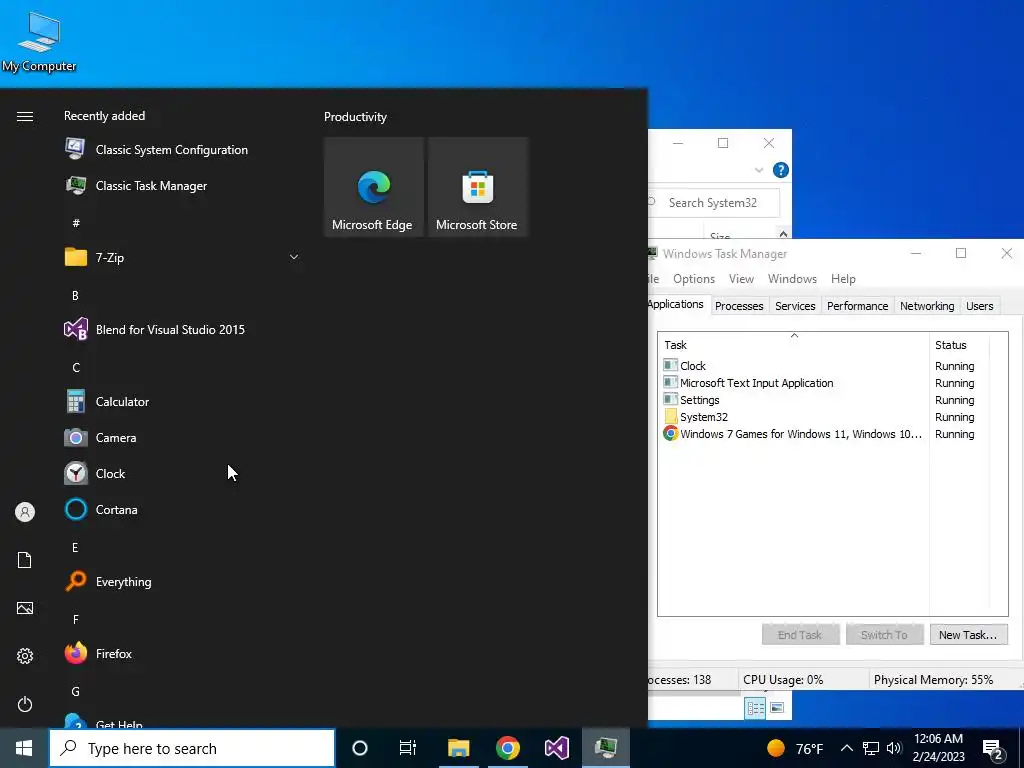This screenshot has width=1024, height=768.
Task: Sort by the Status column header
Action: 959,344
